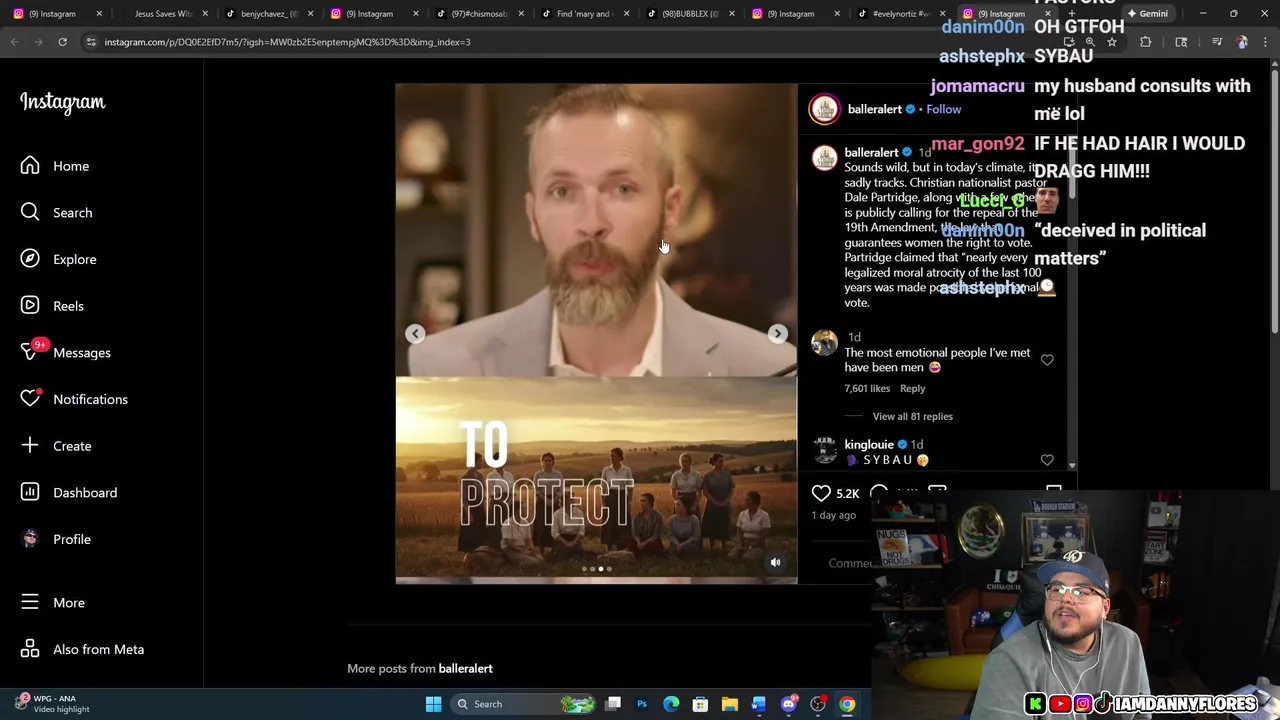Click the video frame of bearded man
Viewport: 1280px width, 720px height.
(x=596, y=230)
